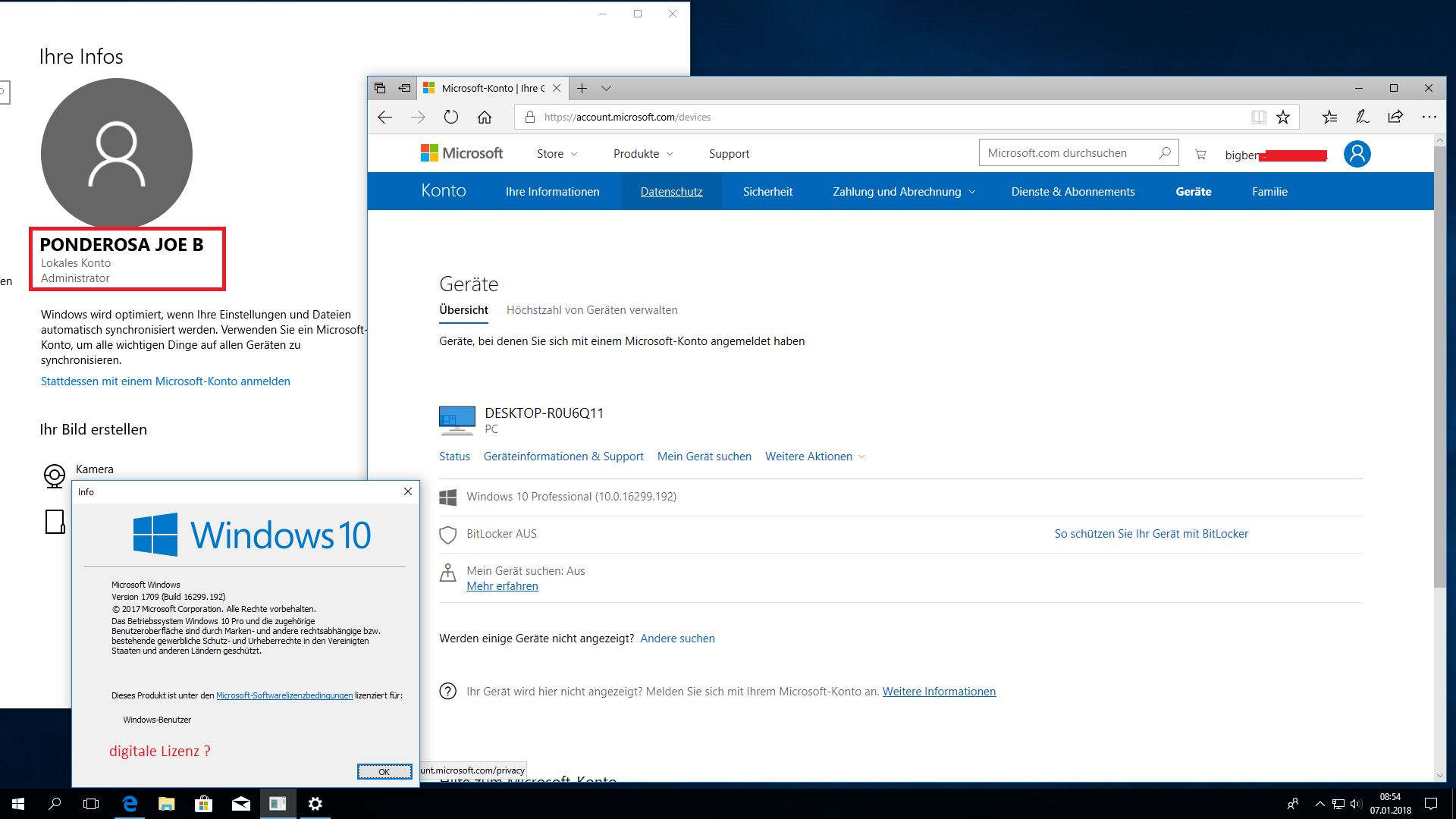The height and width of the screenshot is (819, 1456).
Task: Add page to favorites star
Action: pos(1283,117)
